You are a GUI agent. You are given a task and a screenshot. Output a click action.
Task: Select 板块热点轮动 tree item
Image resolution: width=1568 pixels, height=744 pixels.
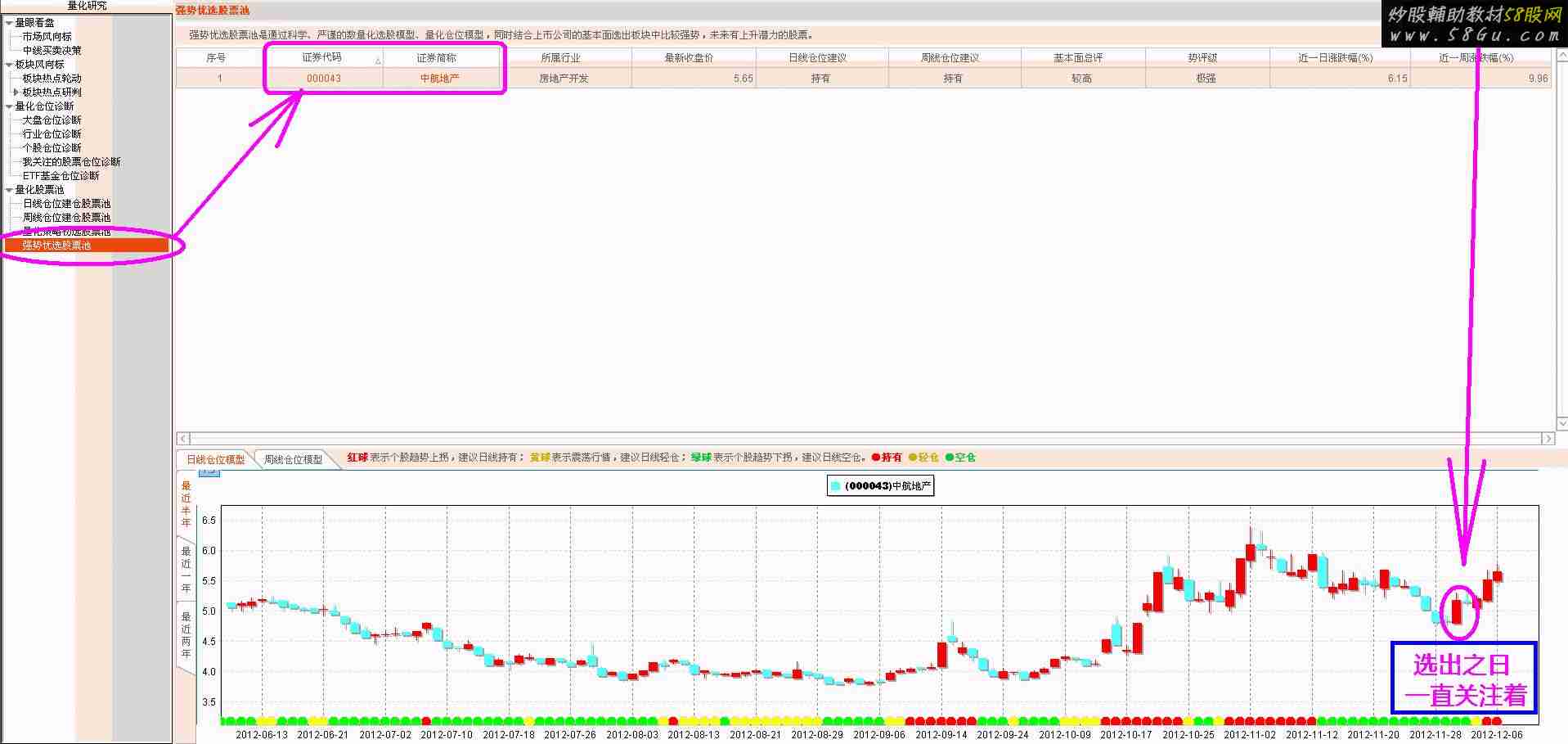52,79
